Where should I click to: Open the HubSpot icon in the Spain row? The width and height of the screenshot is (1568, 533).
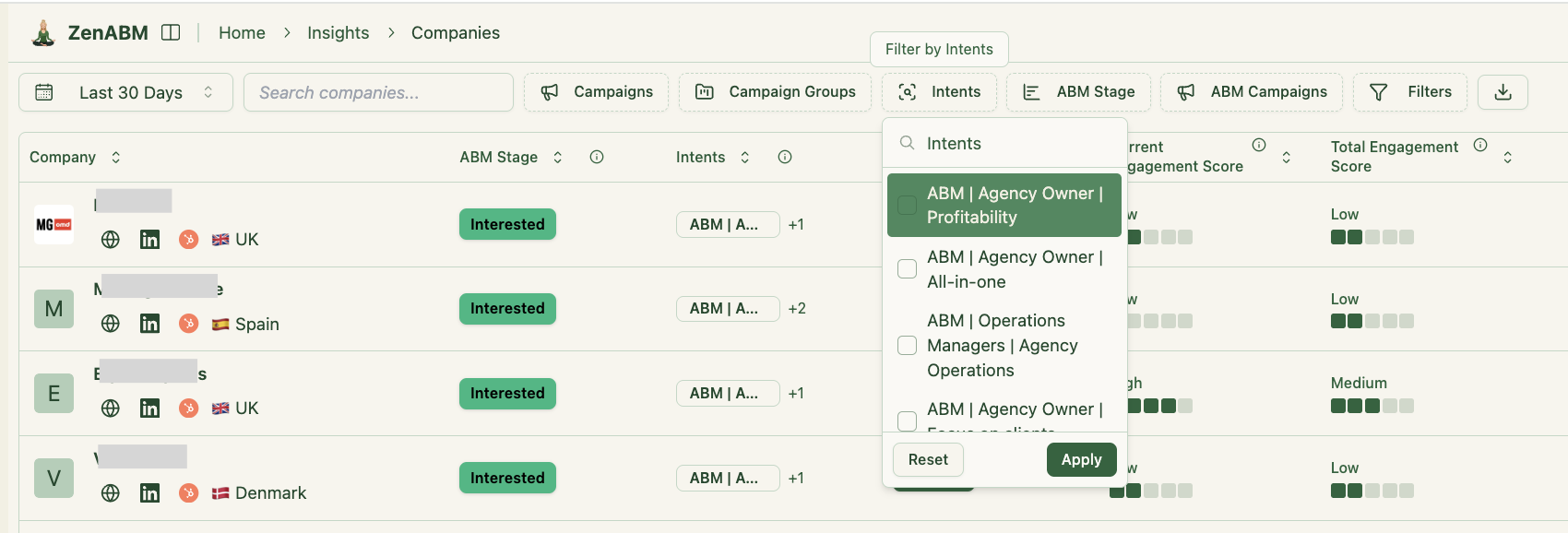[x=188, y=324]
